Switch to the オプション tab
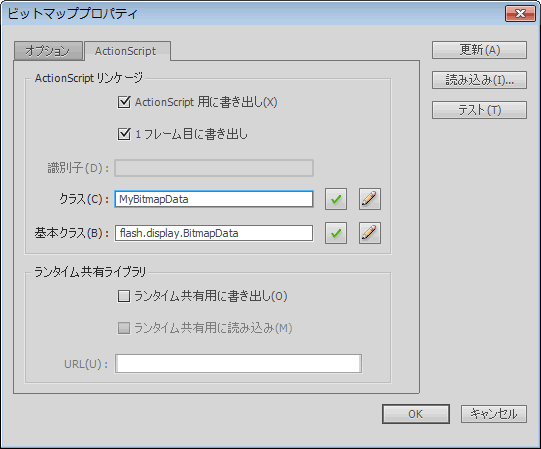The image size is (541, 449). pos(48,51)
